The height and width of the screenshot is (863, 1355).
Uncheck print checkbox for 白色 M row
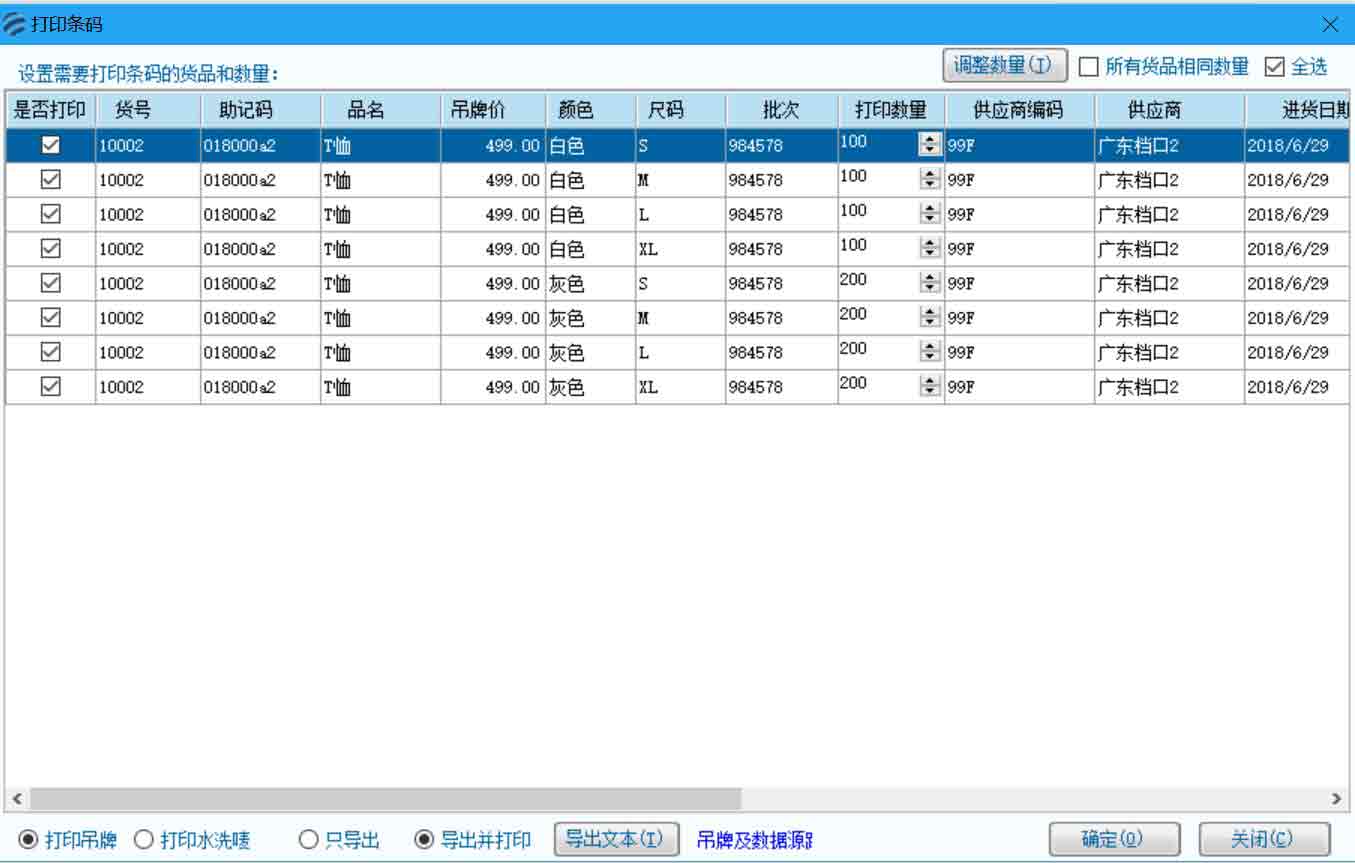tap(50, 180)
